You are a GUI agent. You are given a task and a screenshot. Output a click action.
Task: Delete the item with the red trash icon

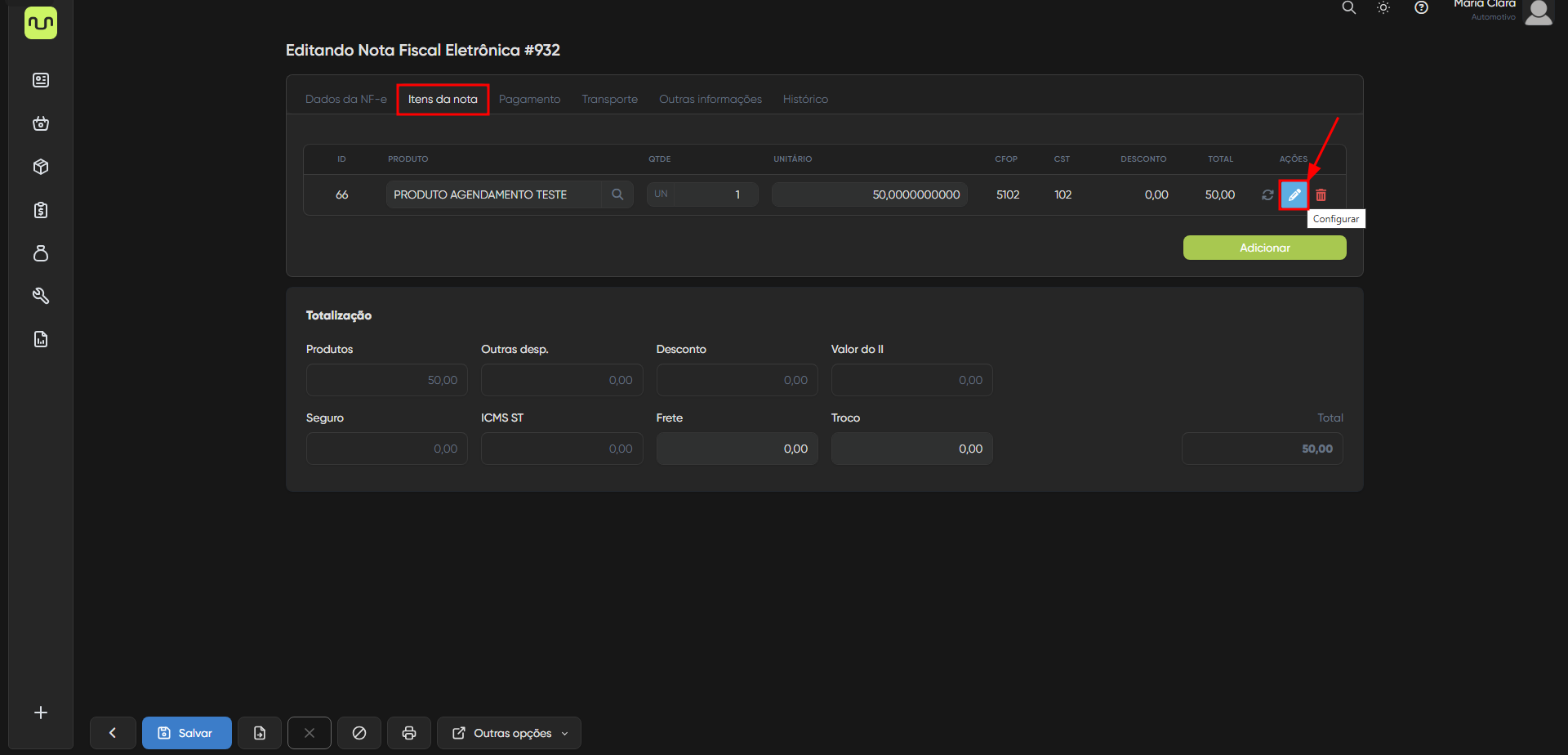pos(1321,195)
